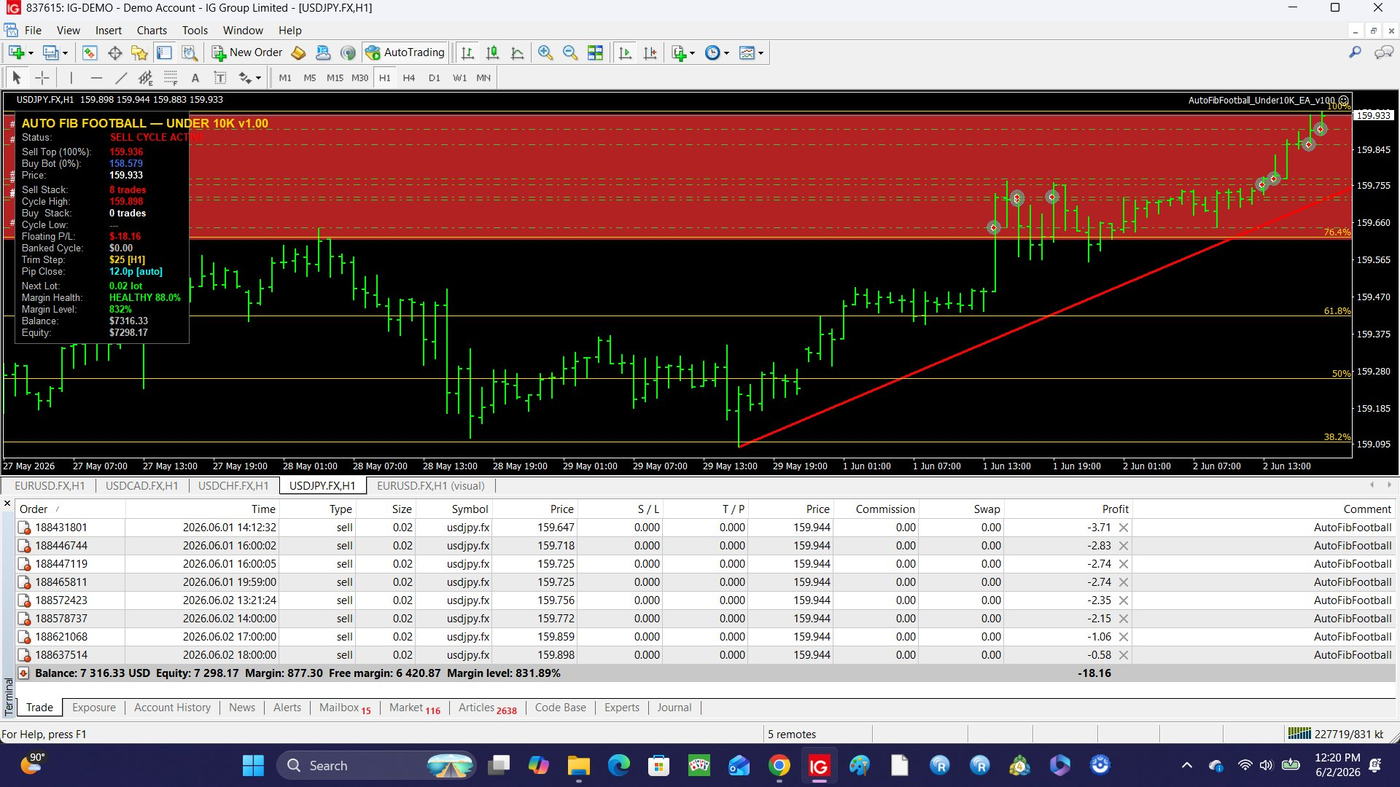Expand the Profiles dropdown arrow

click(x=65, y=53)
